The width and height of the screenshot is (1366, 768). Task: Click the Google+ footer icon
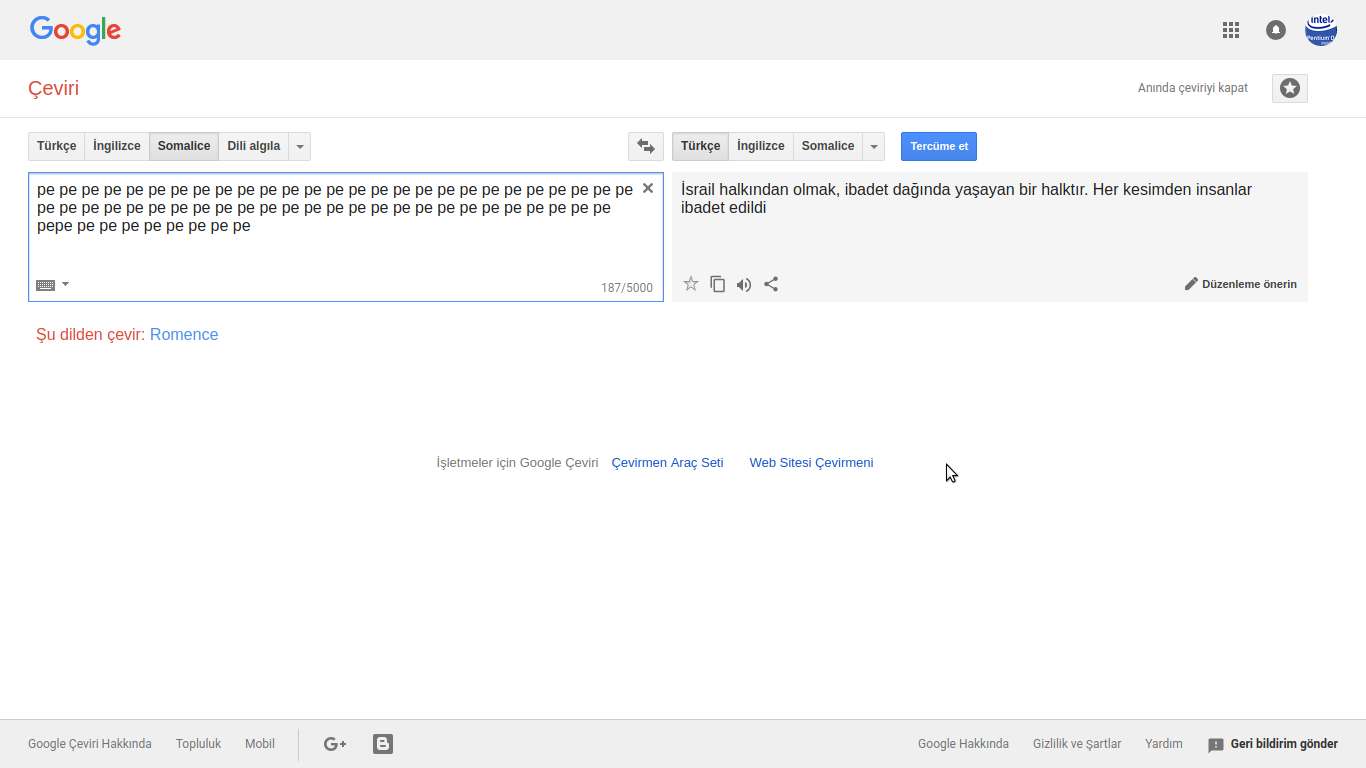(335, 744)
